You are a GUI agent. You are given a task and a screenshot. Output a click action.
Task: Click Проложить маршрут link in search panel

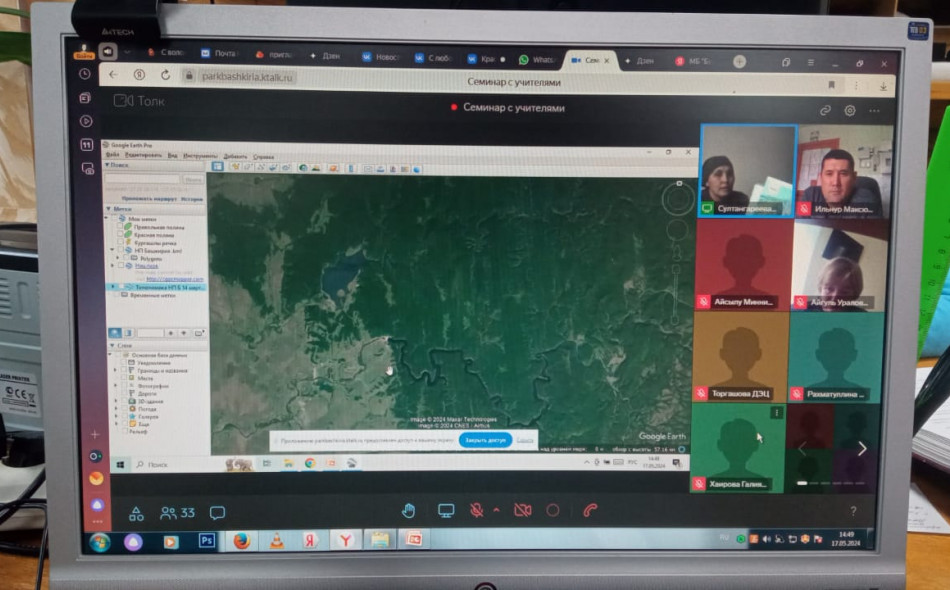[149, 199]
